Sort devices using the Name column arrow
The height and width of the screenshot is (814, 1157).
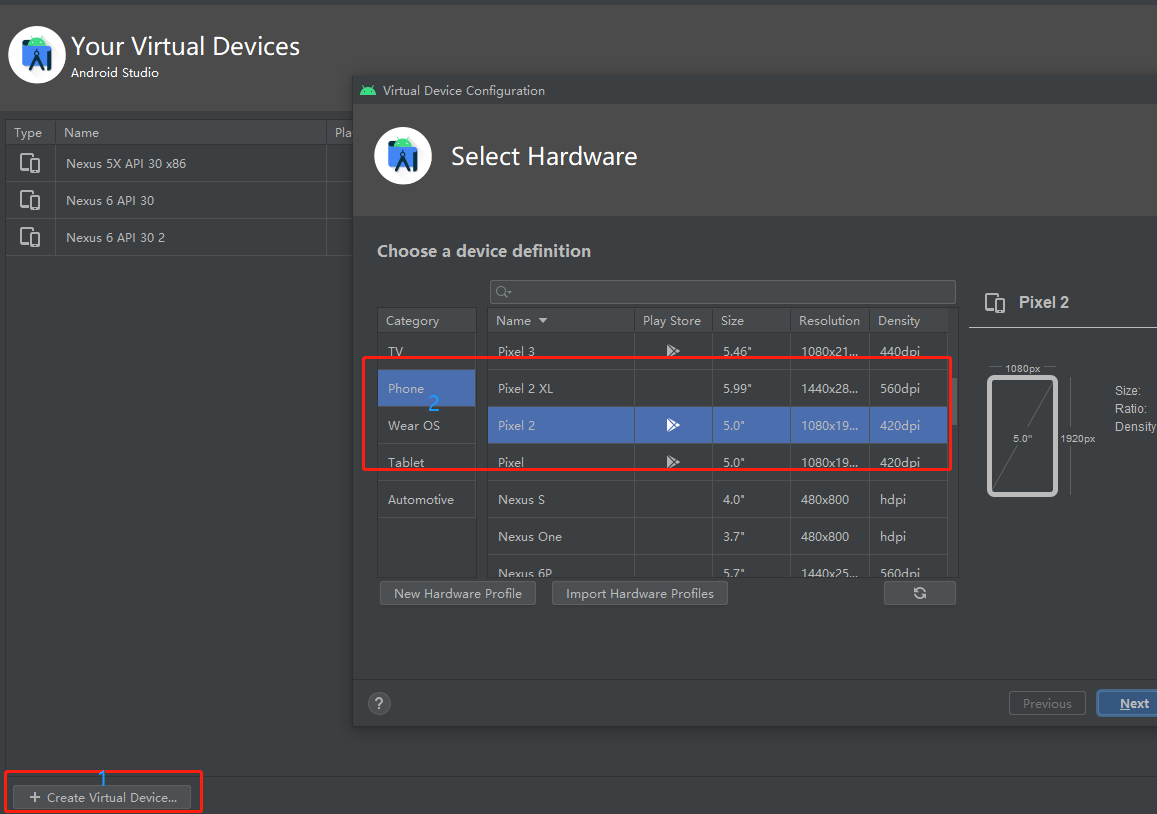tap(543, 321)
